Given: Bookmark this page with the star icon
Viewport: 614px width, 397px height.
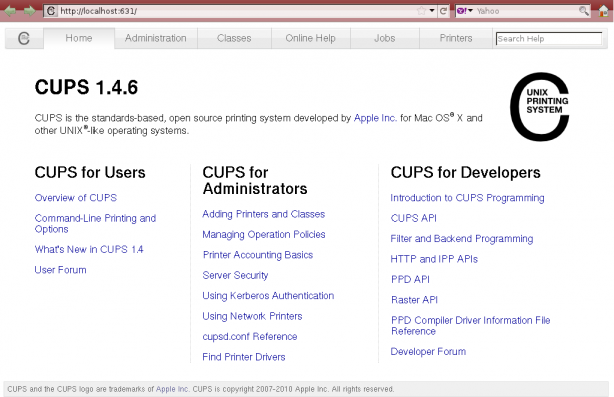Looking at the screenshot, I should click(421, 11).
